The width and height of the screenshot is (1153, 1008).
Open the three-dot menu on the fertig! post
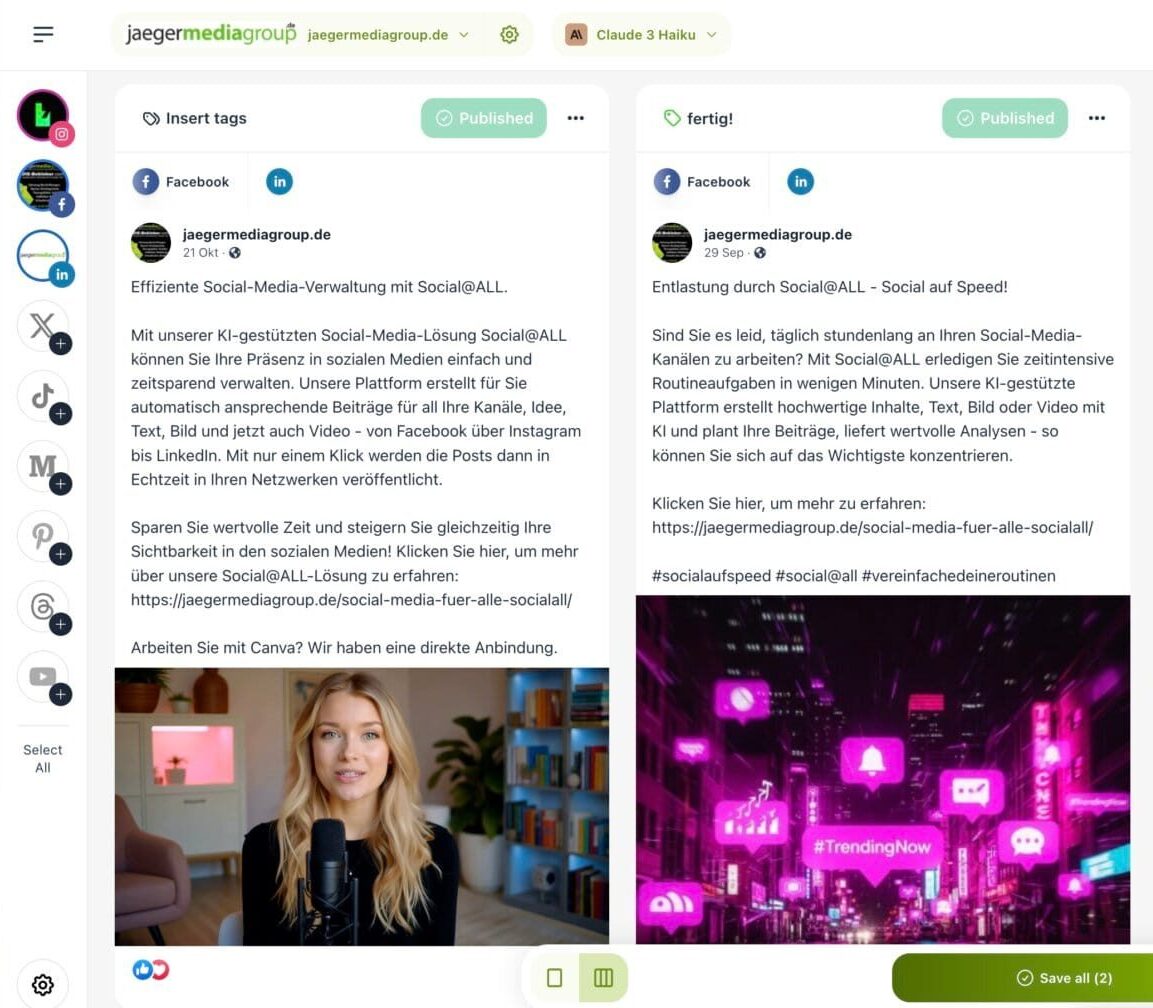click(x=1096, y=118)
